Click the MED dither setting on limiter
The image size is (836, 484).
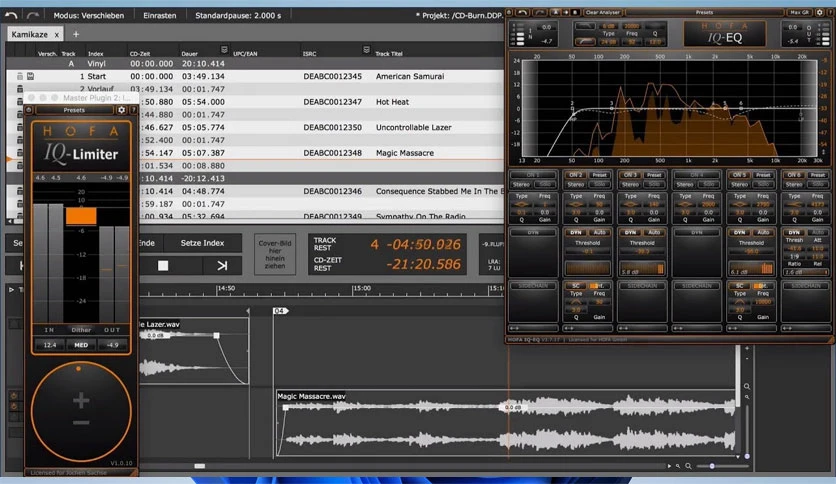(x=81, y=345)
